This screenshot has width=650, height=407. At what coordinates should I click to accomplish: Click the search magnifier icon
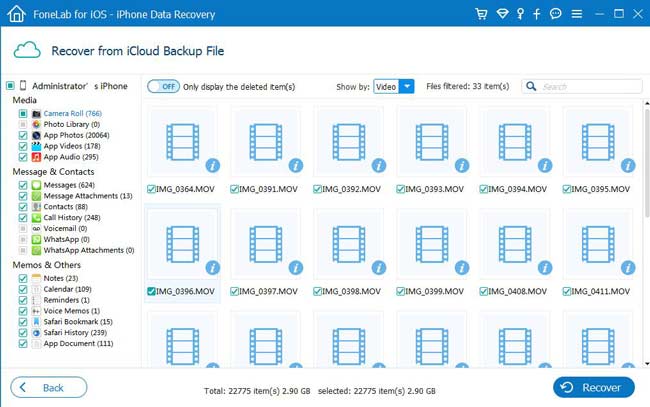pos(531,86)
